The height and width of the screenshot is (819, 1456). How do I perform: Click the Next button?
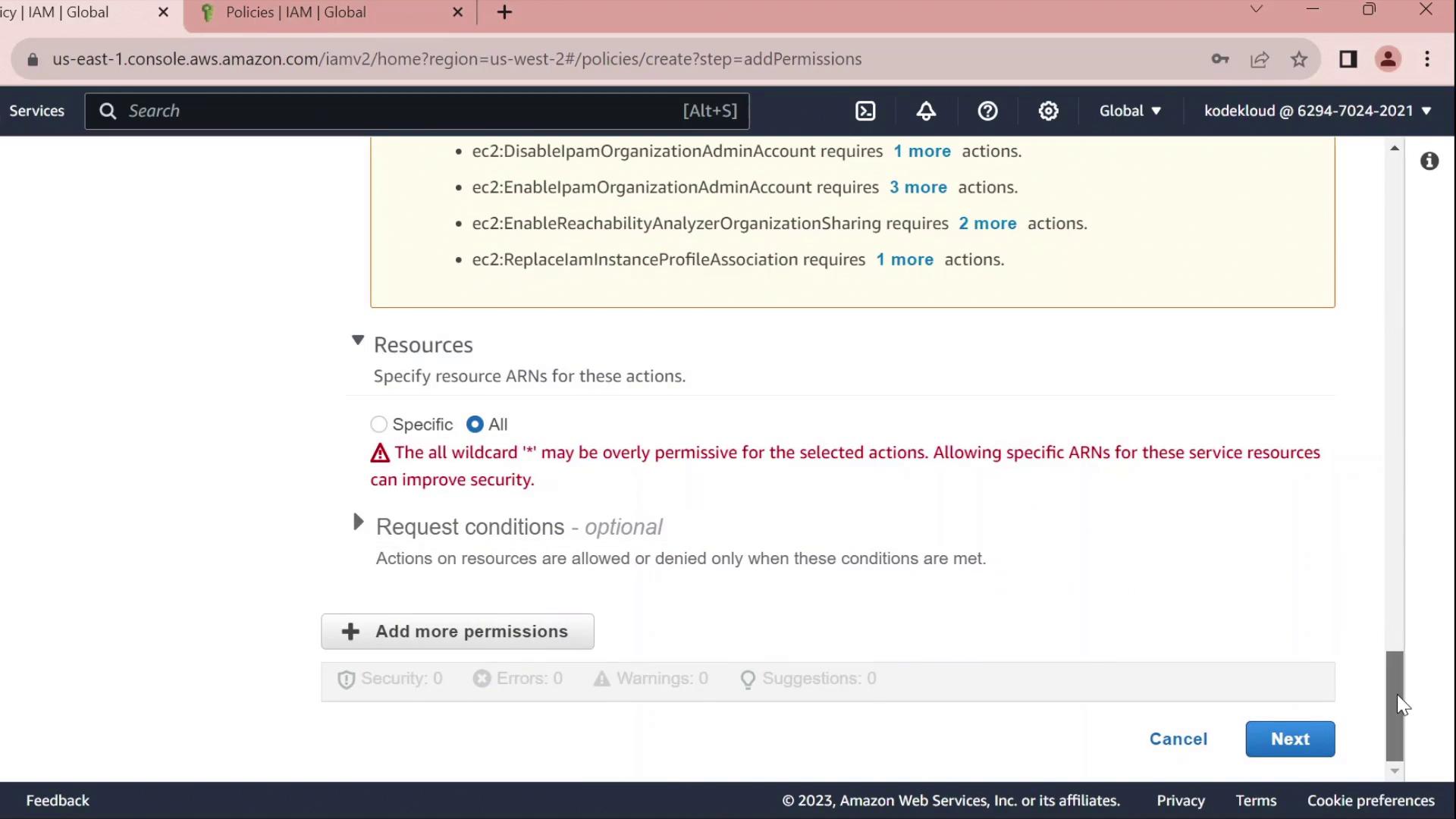[x=1289, y=739]
